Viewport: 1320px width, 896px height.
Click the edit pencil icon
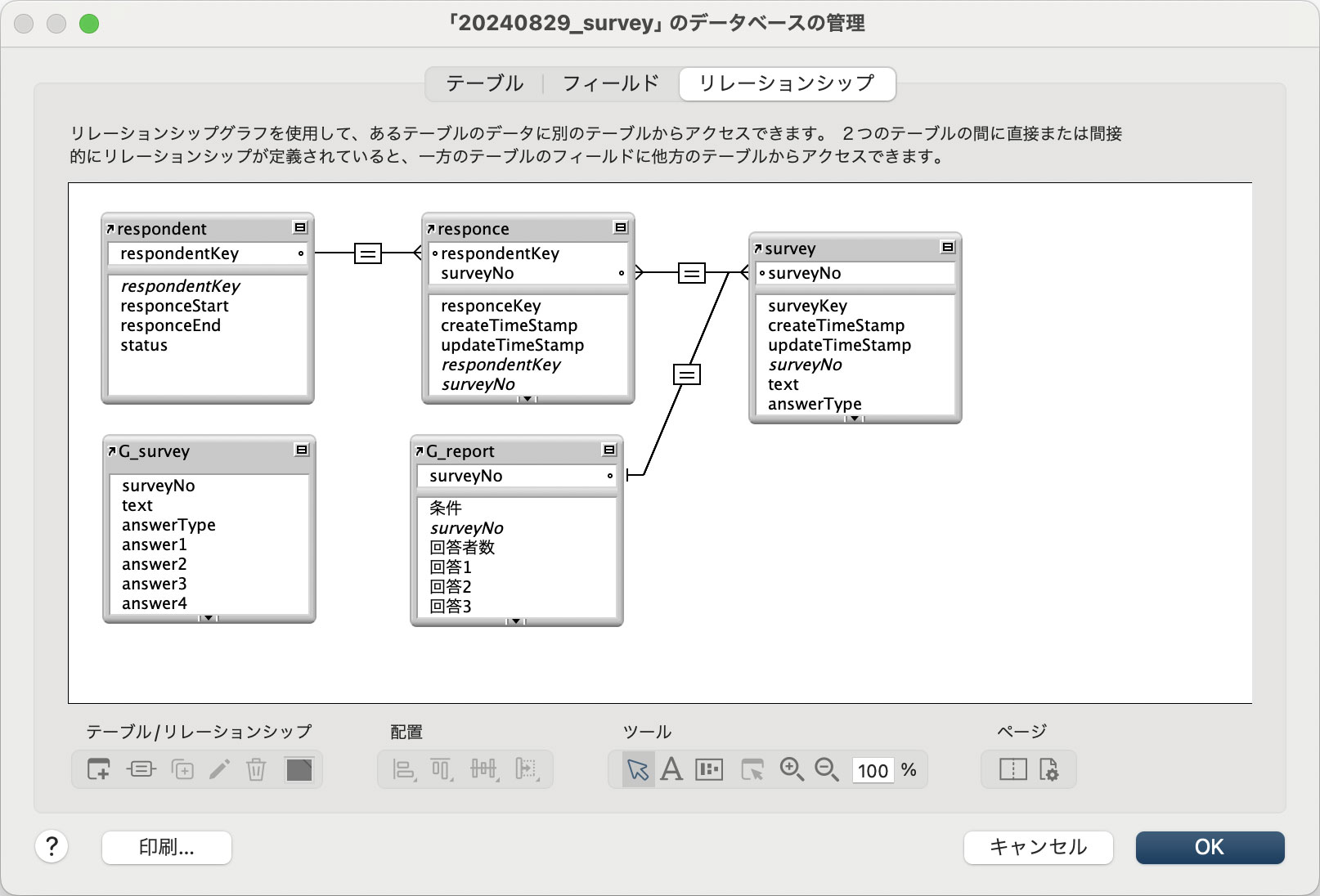click(219, 769)
